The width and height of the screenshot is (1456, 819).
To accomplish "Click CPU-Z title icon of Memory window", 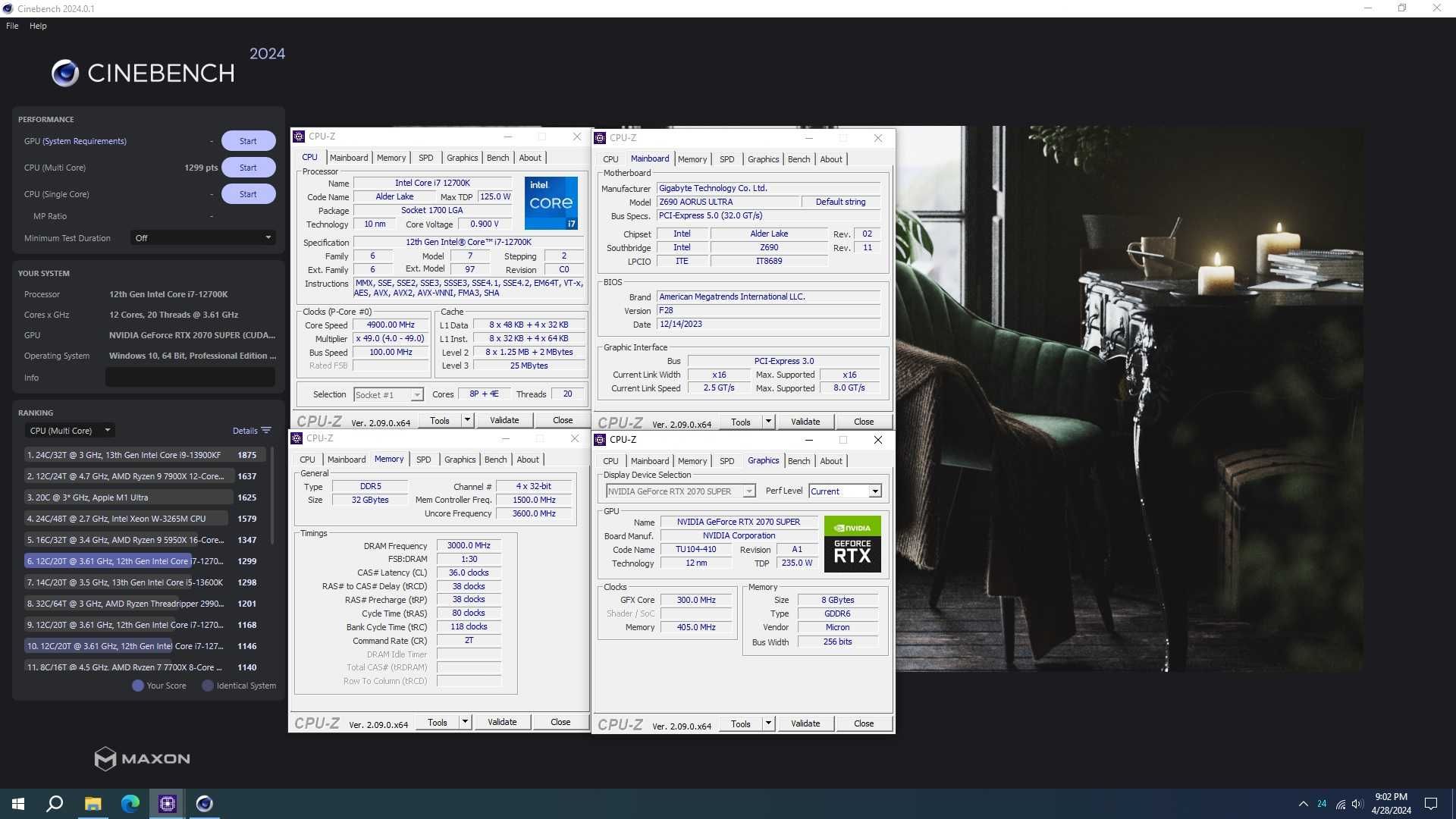I will (297, 438).
